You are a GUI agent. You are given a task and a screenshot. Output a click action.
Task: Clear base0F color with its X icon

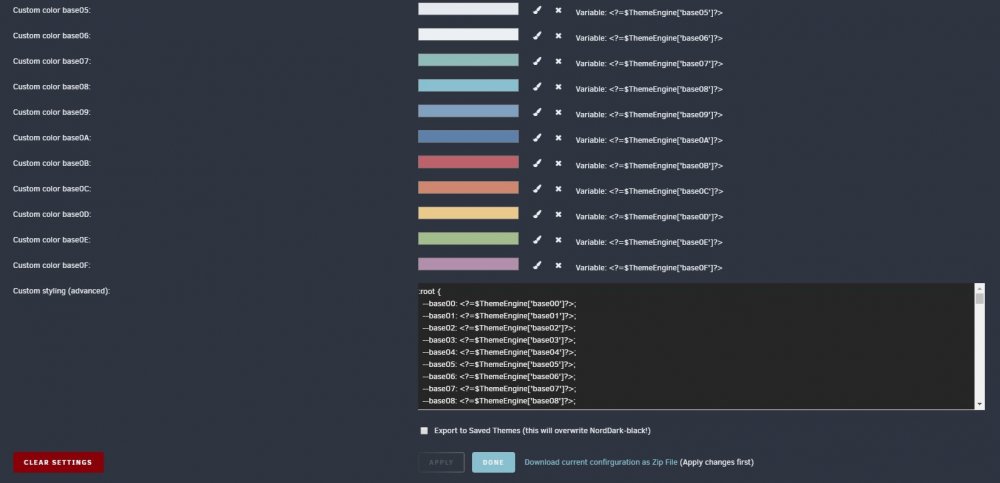[559, 265]
